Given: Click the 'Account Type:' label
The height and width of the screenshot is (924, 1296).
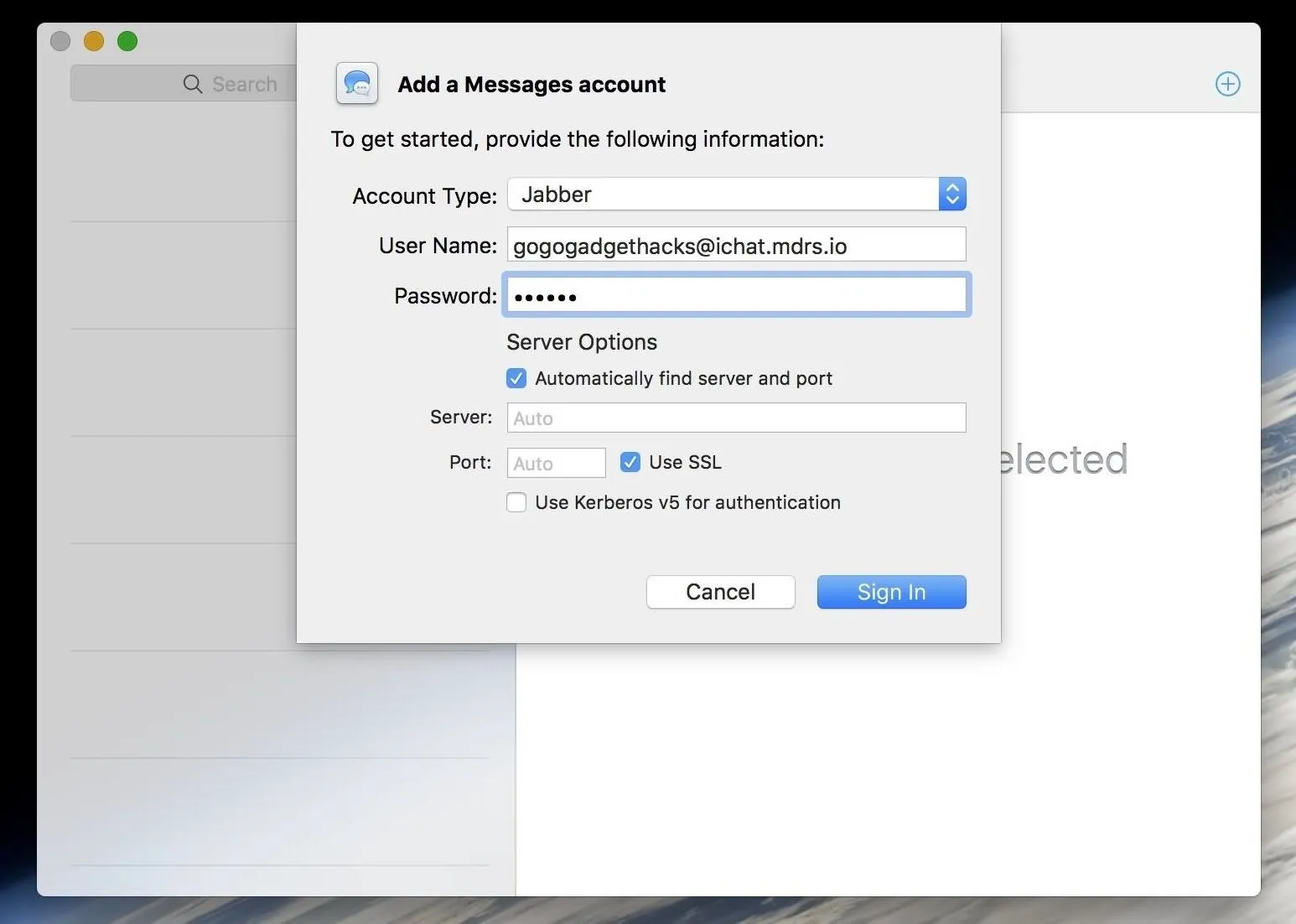Looking at the screenshot, I should 425,195.
